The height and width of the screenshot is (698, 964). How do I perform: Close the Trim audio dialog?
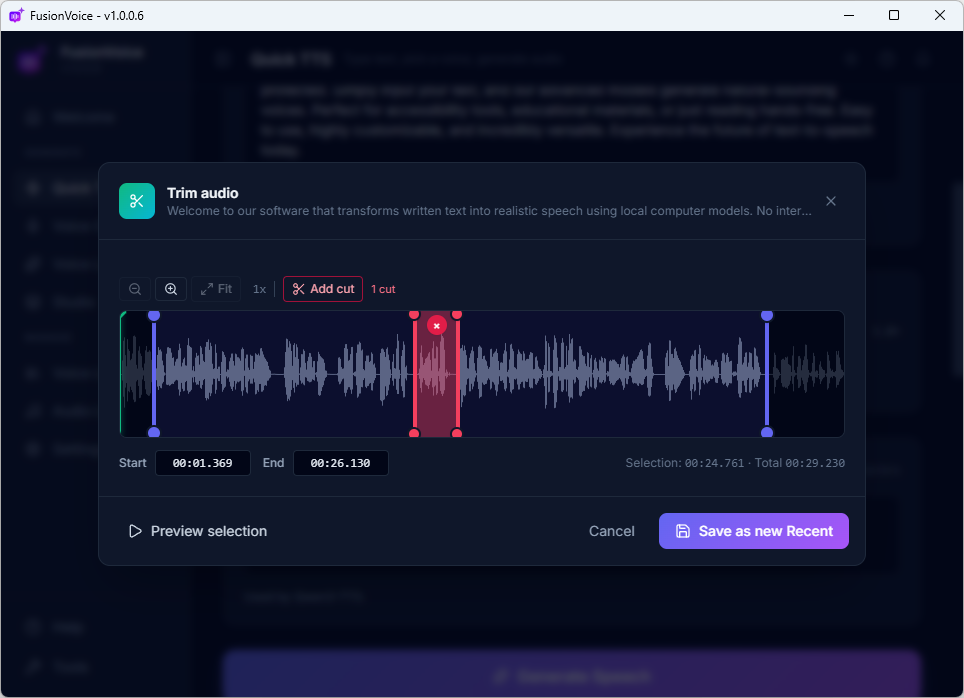click(x=831, y=201)
